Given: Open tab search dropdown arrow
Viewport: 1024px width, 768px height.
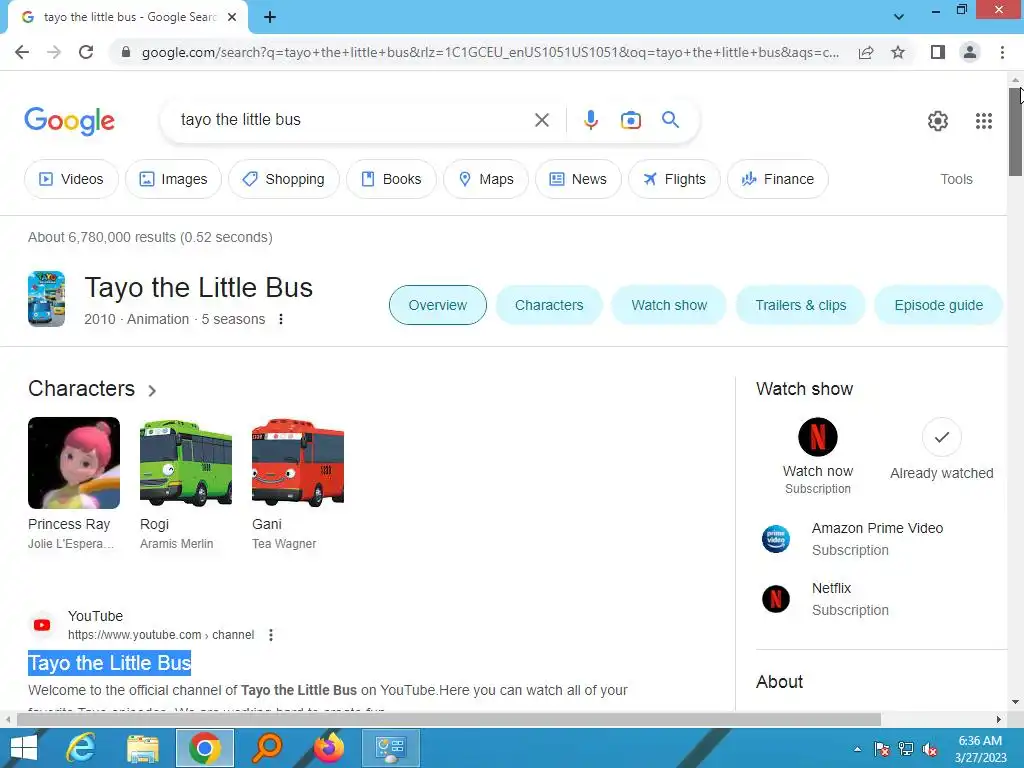Looking at the screenshot, I should click(899, 17).
